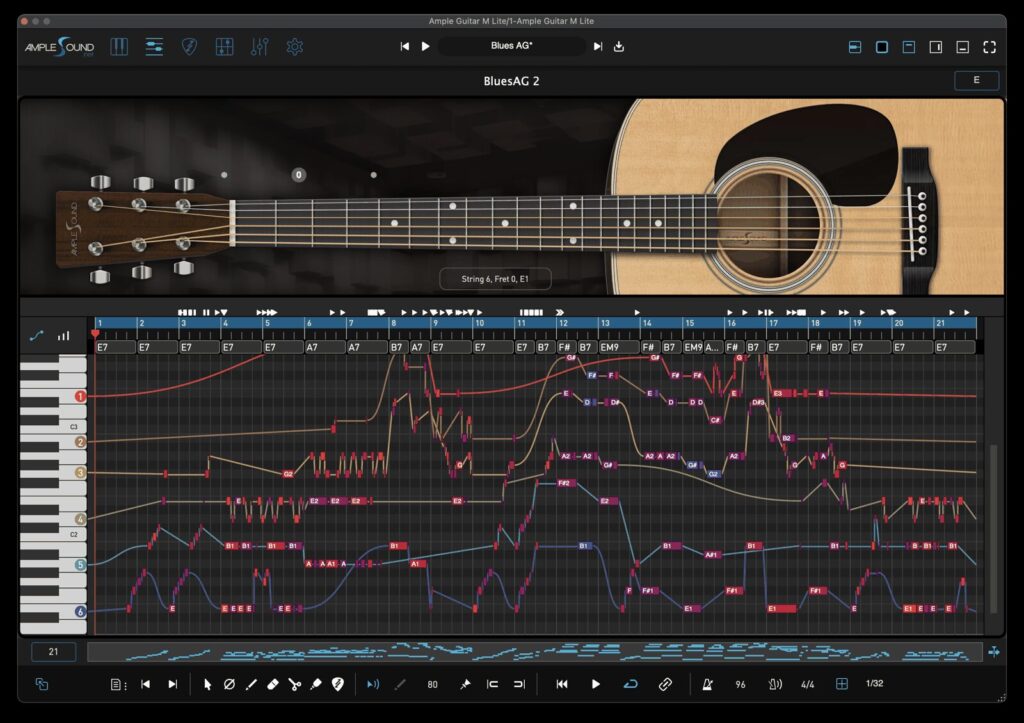Screen dimensions: 1024x723
Task: Toggle the top panel layout icon
Action: [x=908, y=47]
